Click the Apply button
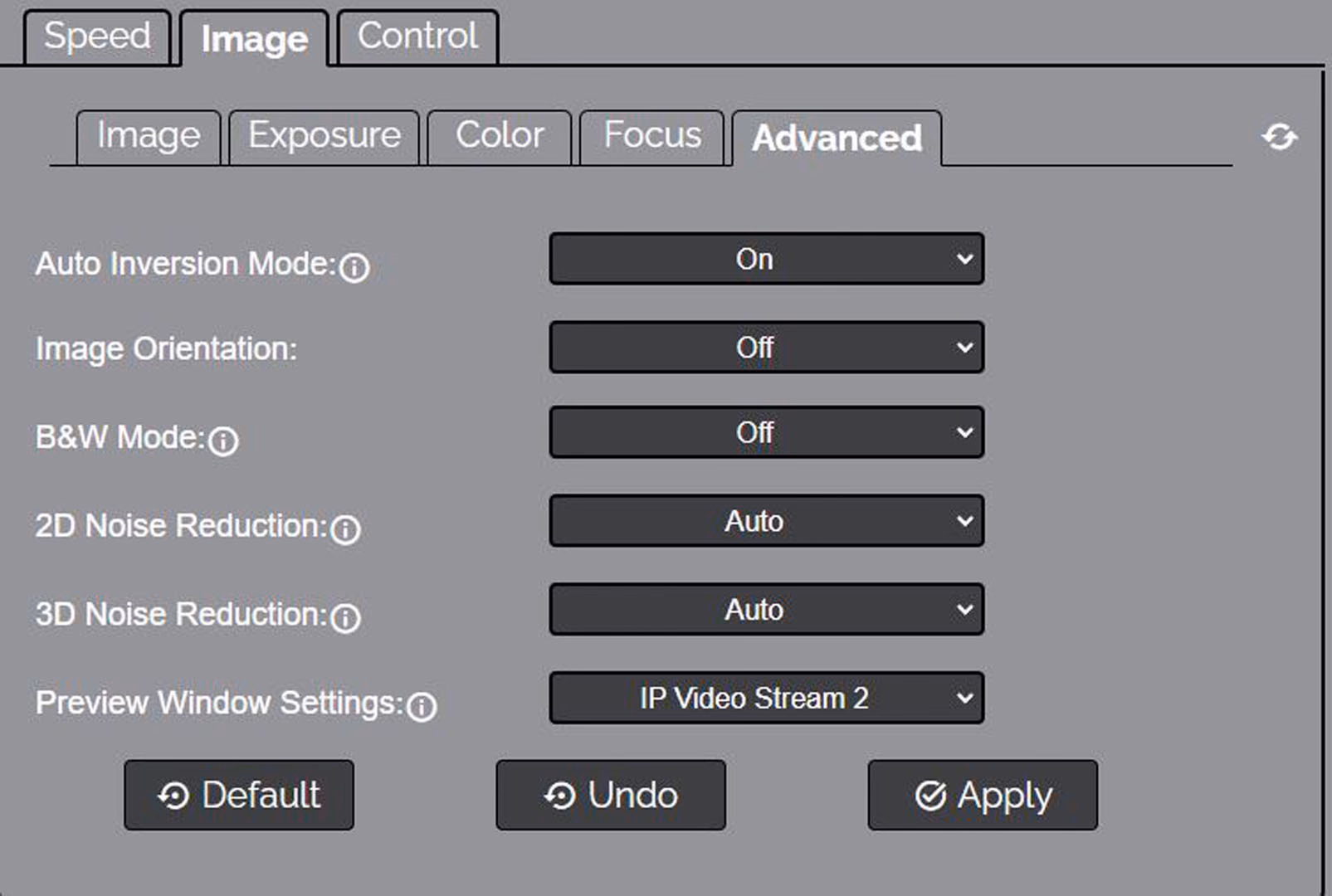This screenshot has width=1332, height=896. click(x=983, y=795)
